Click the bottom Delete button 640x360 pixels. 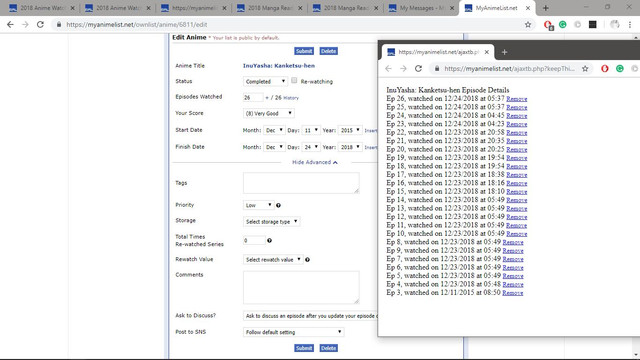[x=329, y=348]
